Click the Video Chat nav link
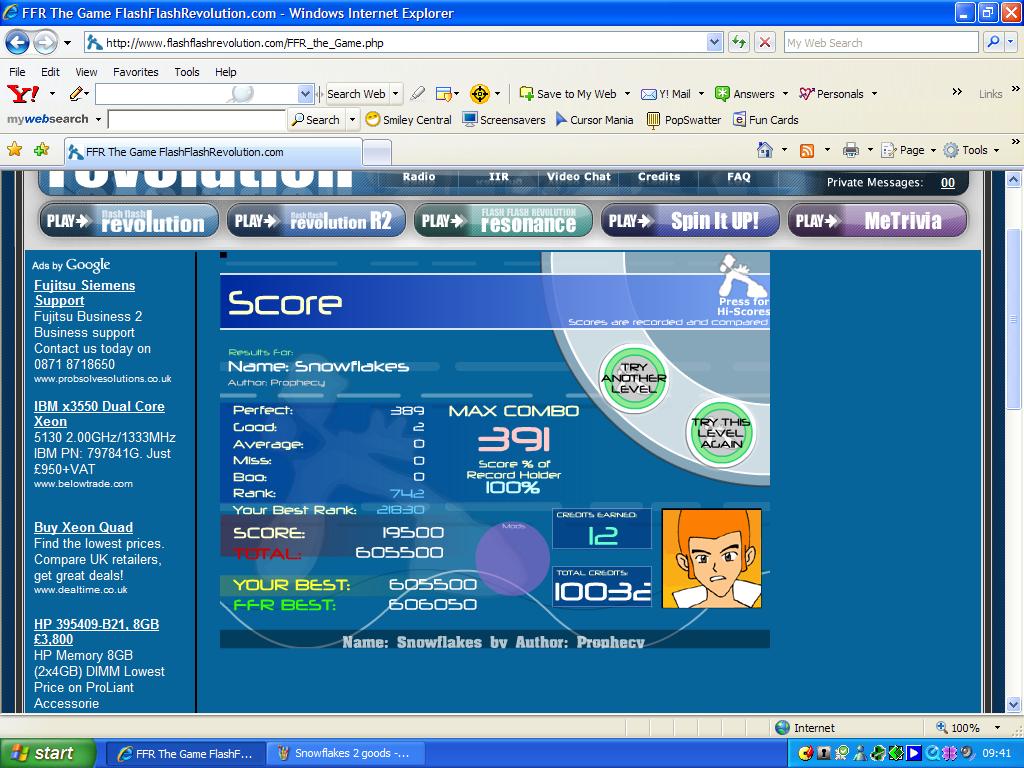Screen dimensions: 1024x768 pos(579,176)
